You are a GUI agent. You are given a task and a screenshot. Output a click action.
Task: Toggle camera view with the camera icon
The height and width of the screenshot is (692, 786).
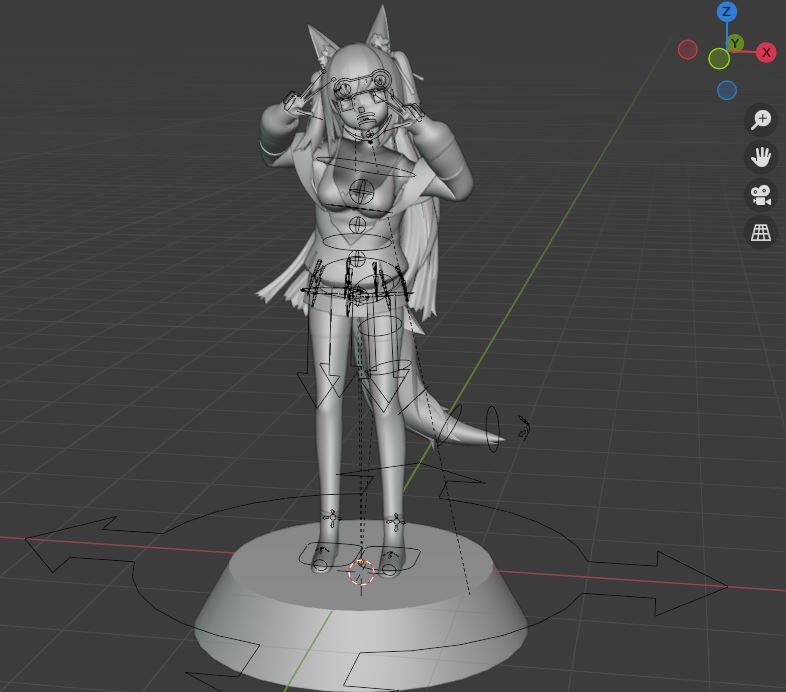(x=760, y=195)
